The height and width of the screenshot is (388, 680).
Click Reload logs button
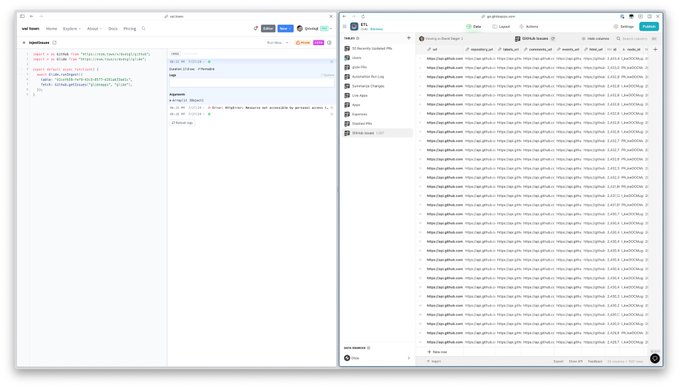pos(182,123)
